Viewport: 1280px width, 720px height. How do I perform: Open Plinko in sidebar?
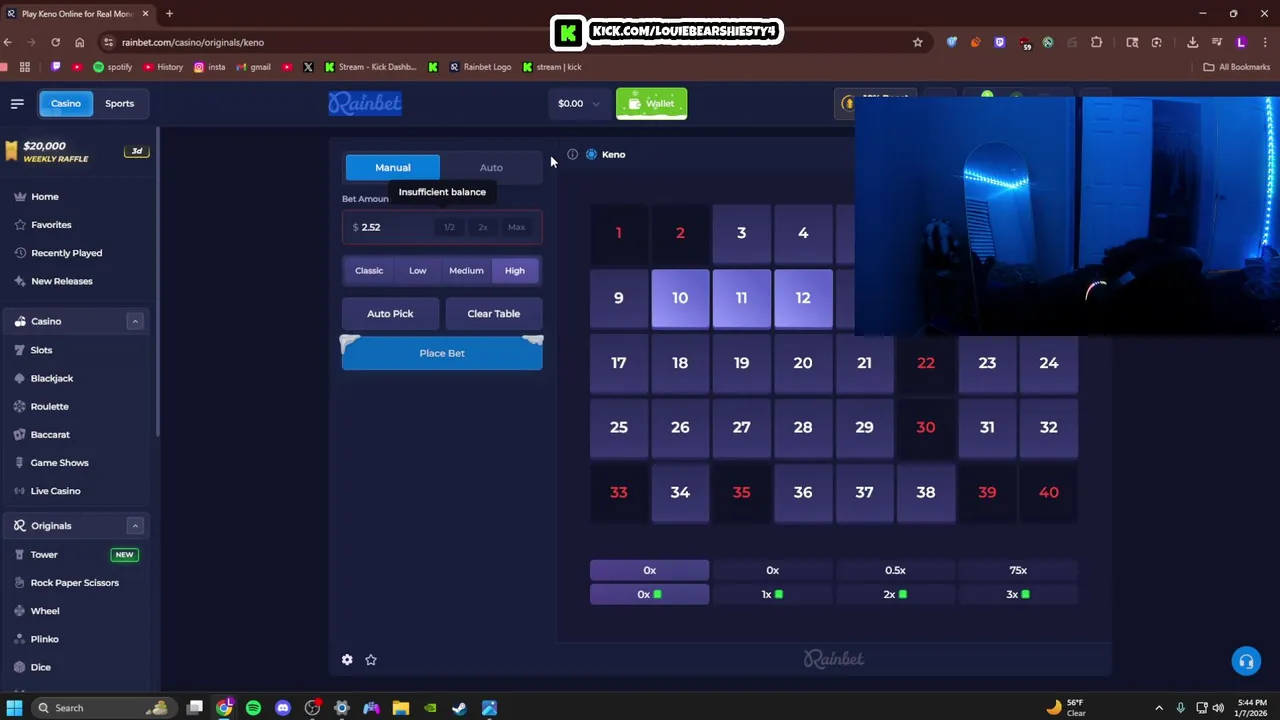click(44, 639)
